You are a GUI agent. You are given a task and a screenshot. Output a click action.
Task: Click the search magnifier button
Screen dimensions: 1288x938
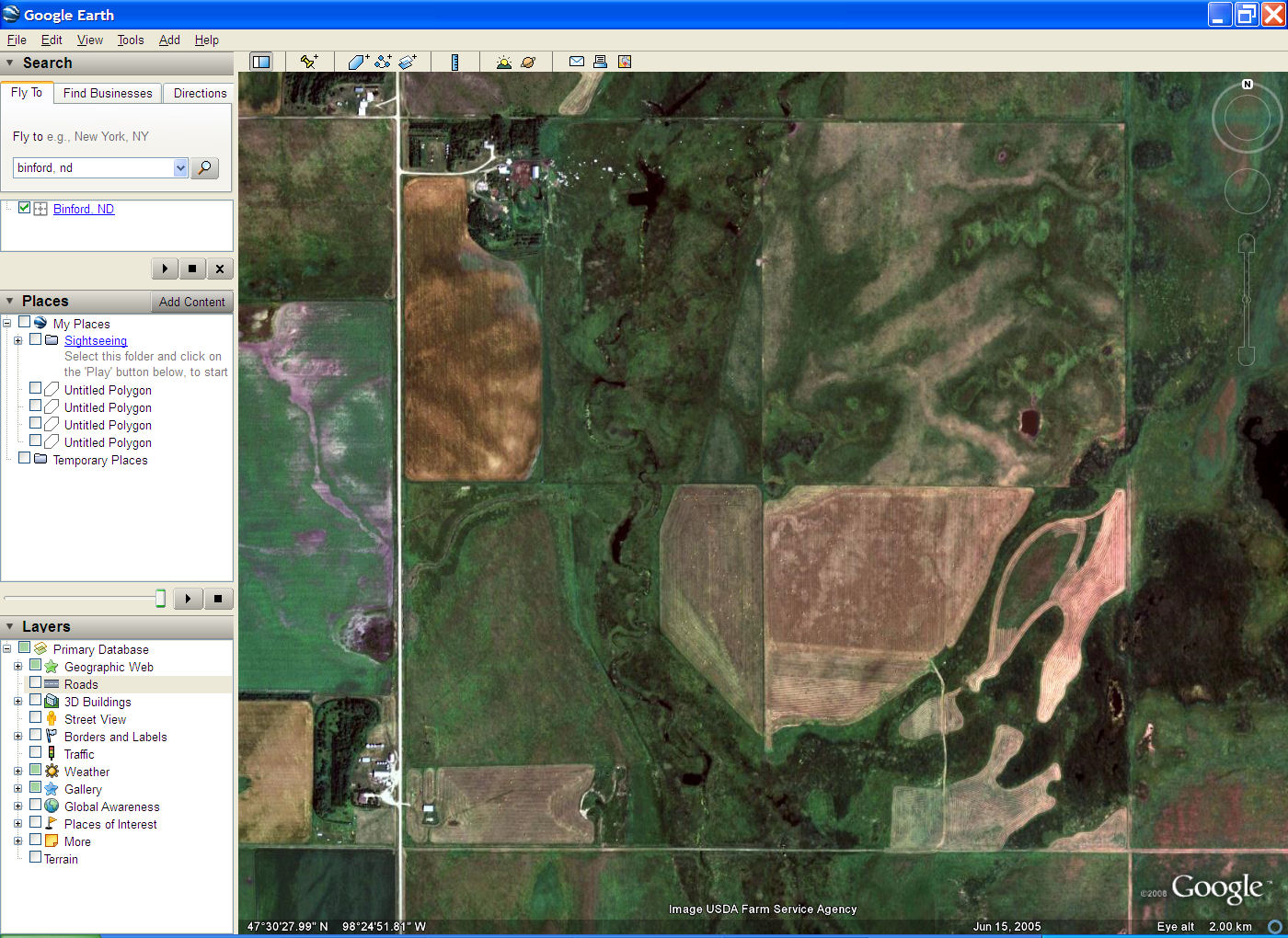coord(204,167)
